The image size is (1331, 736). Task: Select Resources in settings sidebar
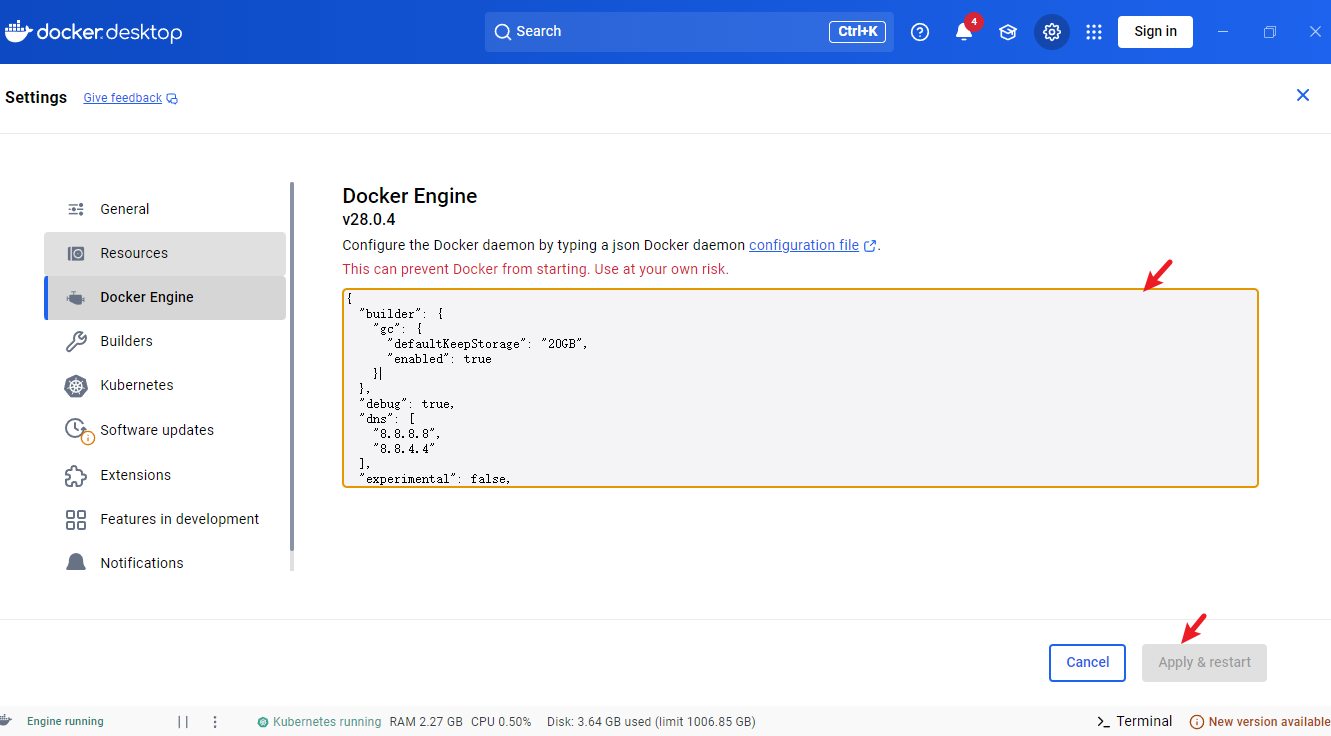point(165,253)
